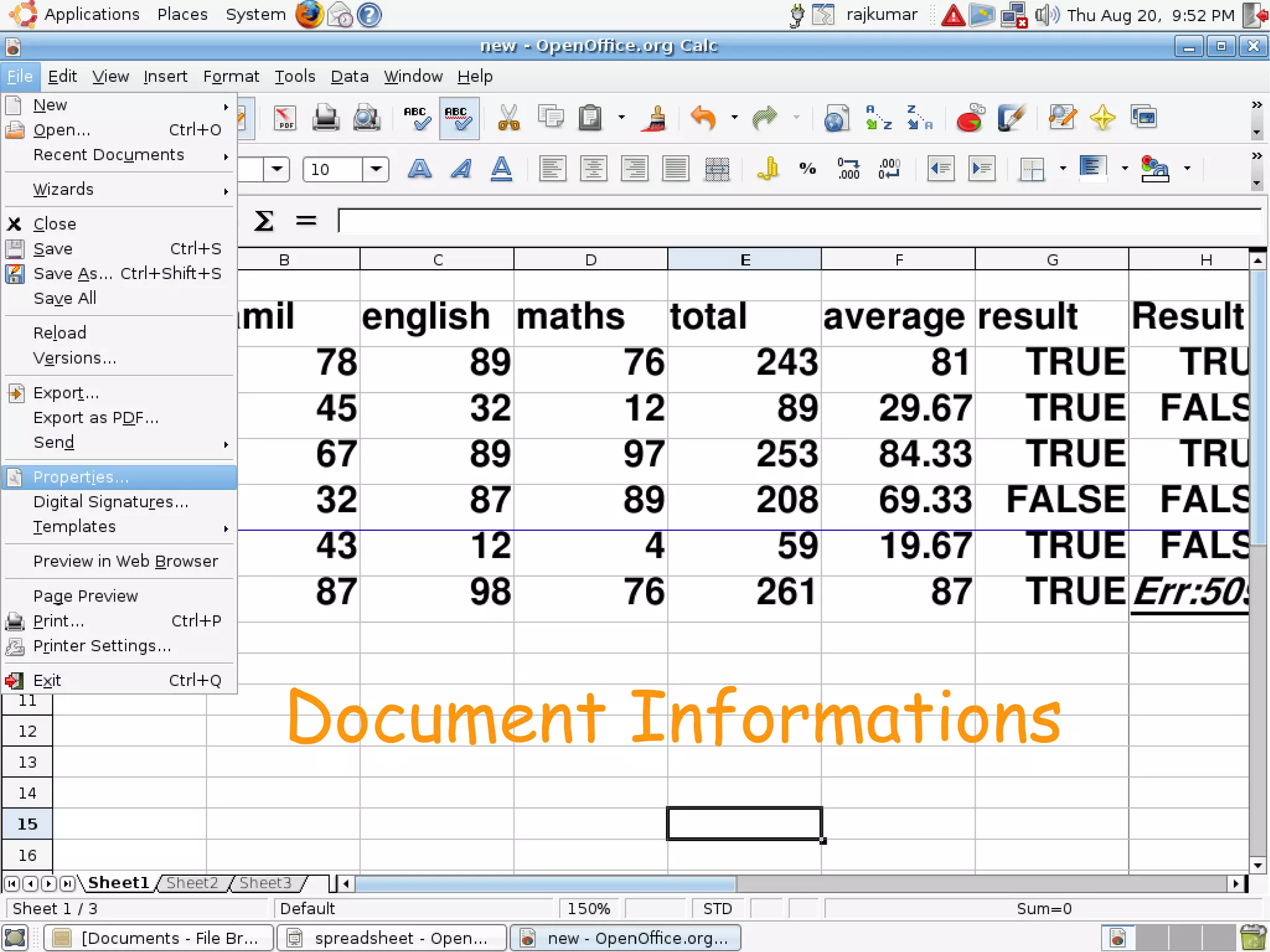Viewport: 1270px width, 952px height.
Task: Click Sort Ascending A-Z icon
Action: [x=878, y=118]
